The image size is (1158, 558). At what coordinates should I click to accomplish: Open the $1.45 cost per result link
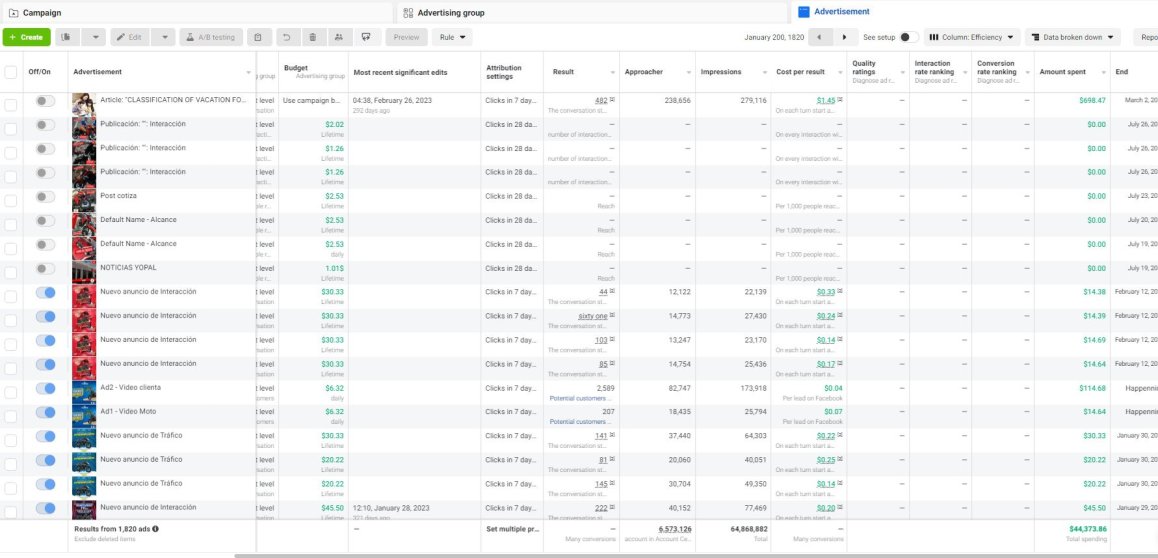826,100
